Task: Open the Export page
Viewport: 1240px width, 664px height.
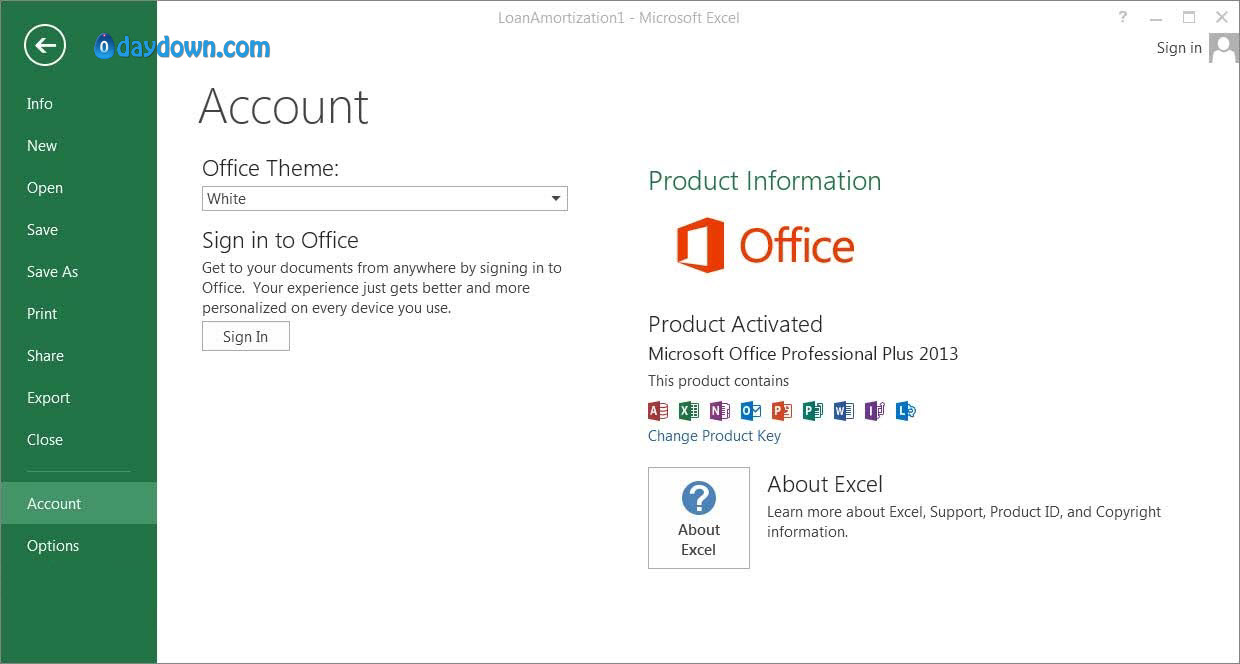Action: click(78, 398)
